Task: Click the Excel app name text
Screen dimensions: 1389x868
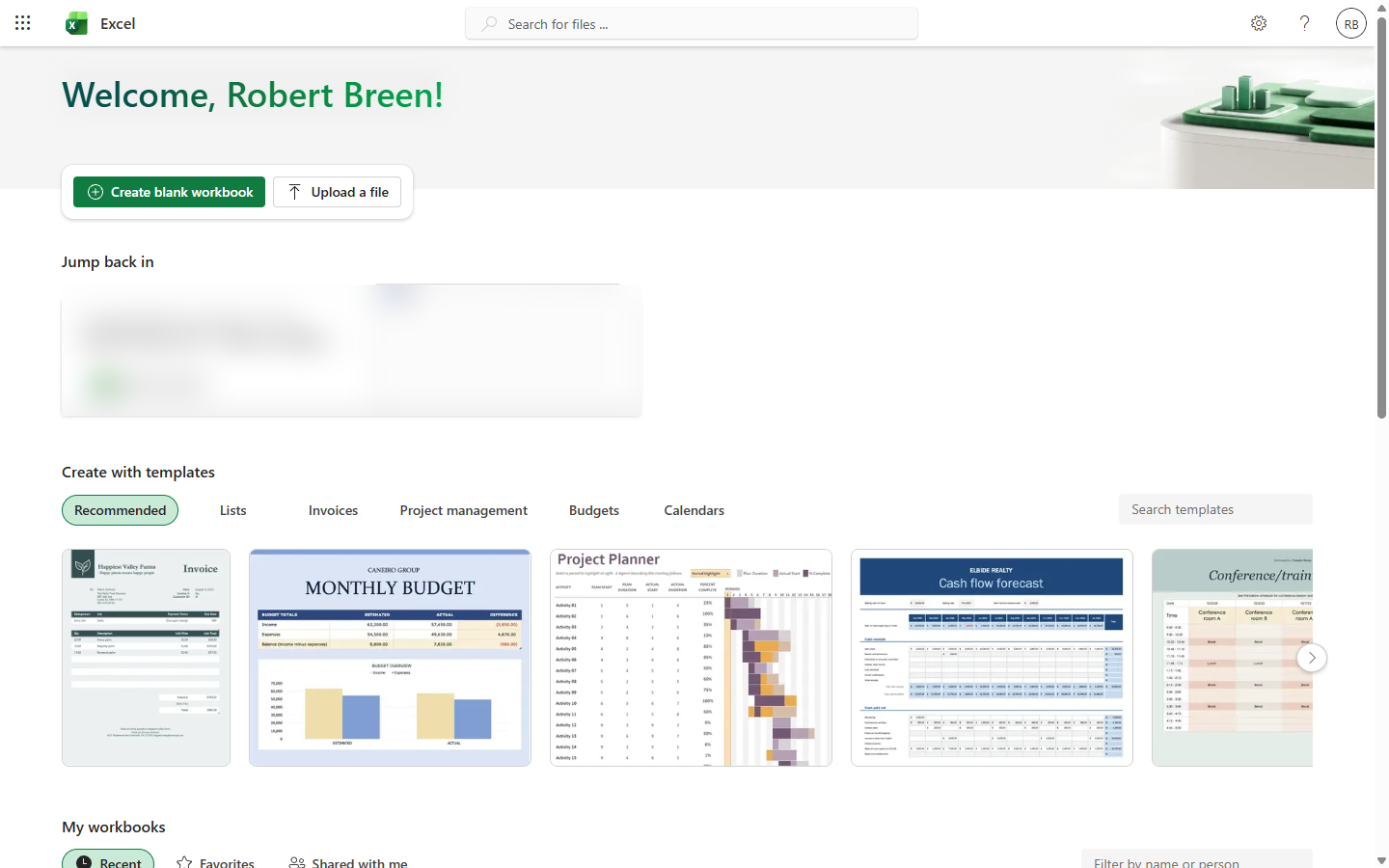Action: (118, 24)
